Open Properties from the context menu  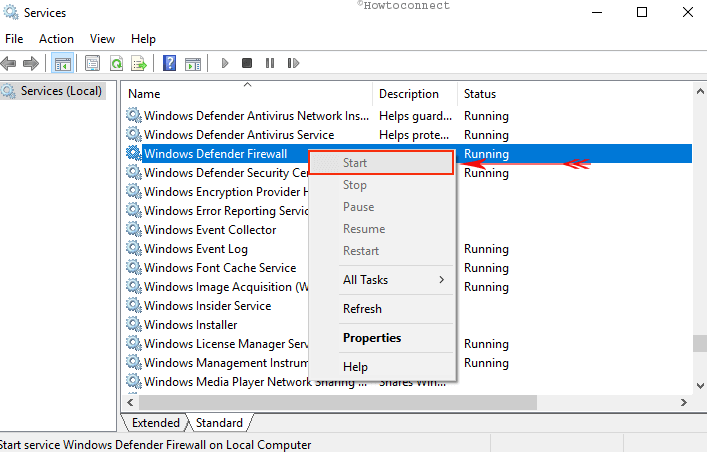pos(381,338)
